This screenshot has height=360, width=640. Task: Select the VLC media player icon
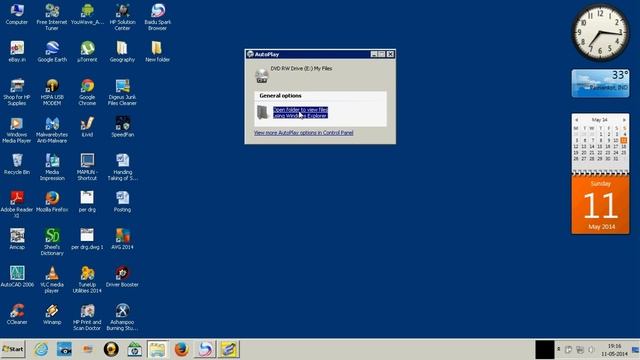pyautogui.click(x=52, y=279)
